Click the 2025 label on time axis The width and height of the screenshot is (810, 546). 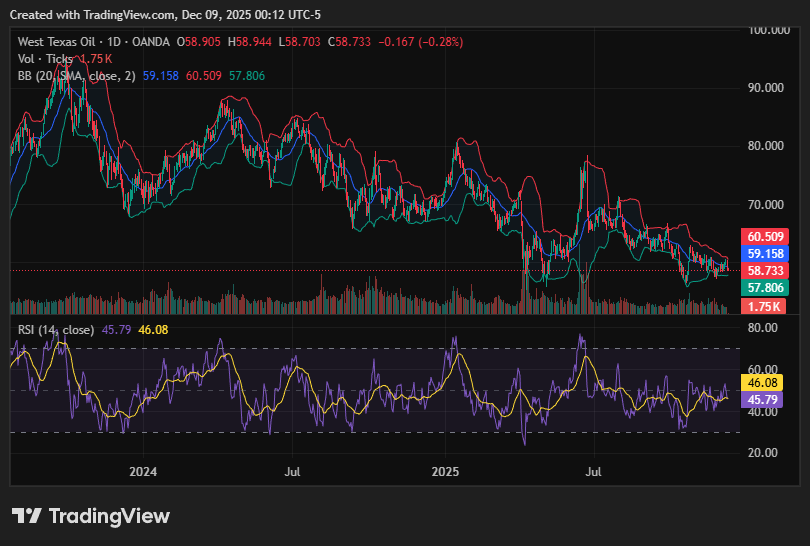pos(444,470)
